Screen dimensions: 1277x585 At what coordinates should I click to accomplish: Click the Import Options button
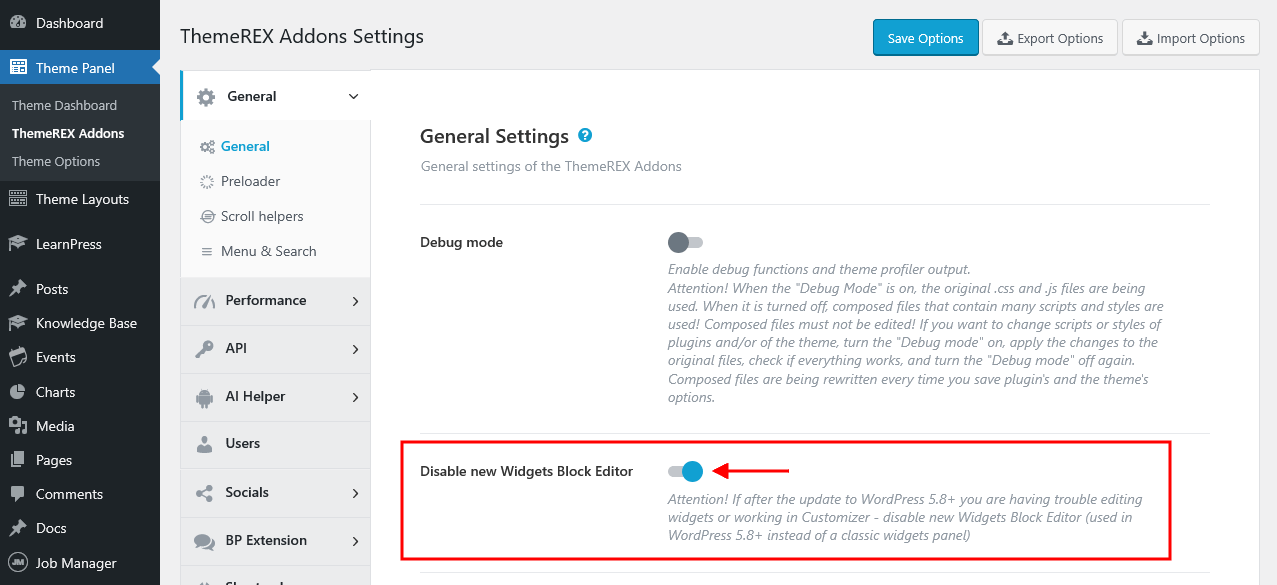tap(1190, 38)
